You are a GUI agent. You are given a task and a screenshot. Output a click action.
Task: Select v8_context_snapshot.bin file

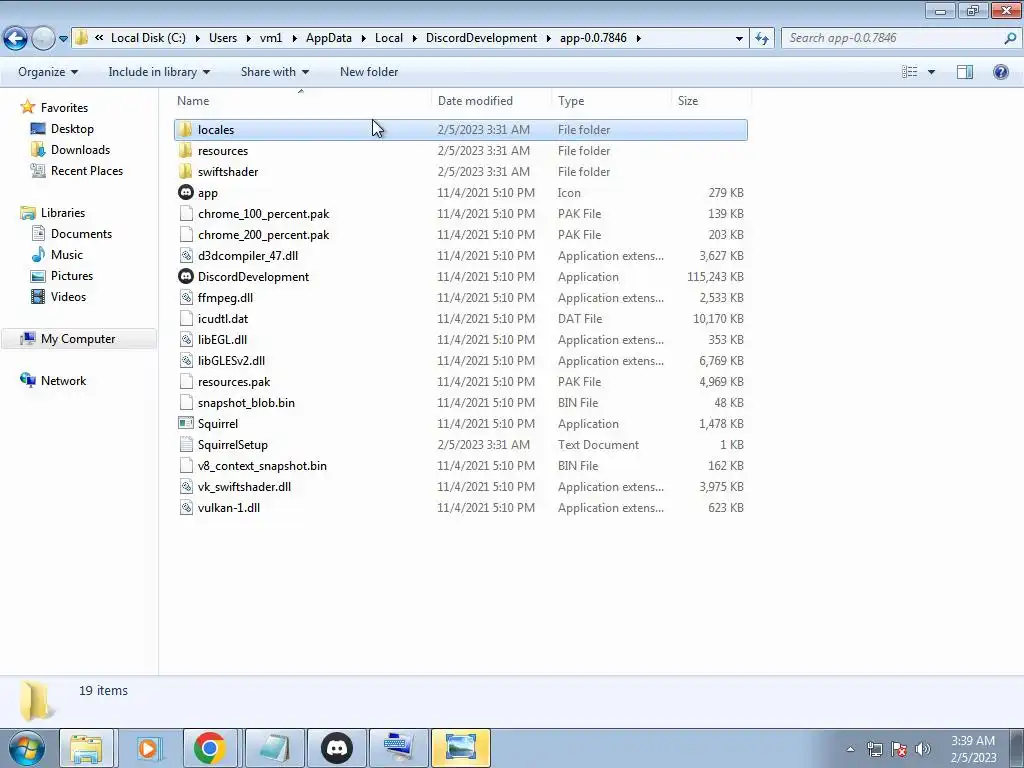pyautogui.click(x=262, y=466)
